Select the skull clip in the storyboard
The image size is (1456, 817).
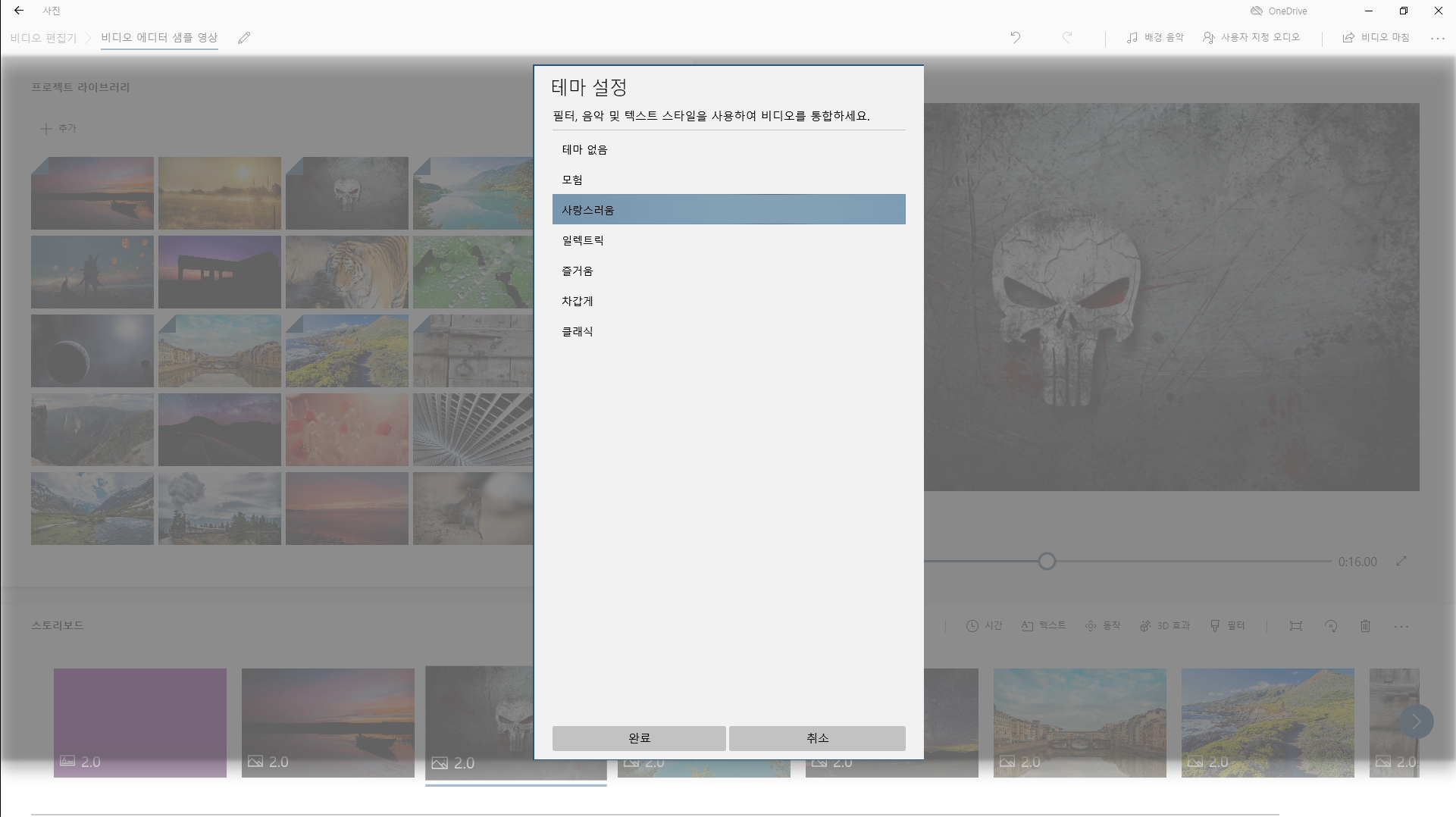click(479, 722)
